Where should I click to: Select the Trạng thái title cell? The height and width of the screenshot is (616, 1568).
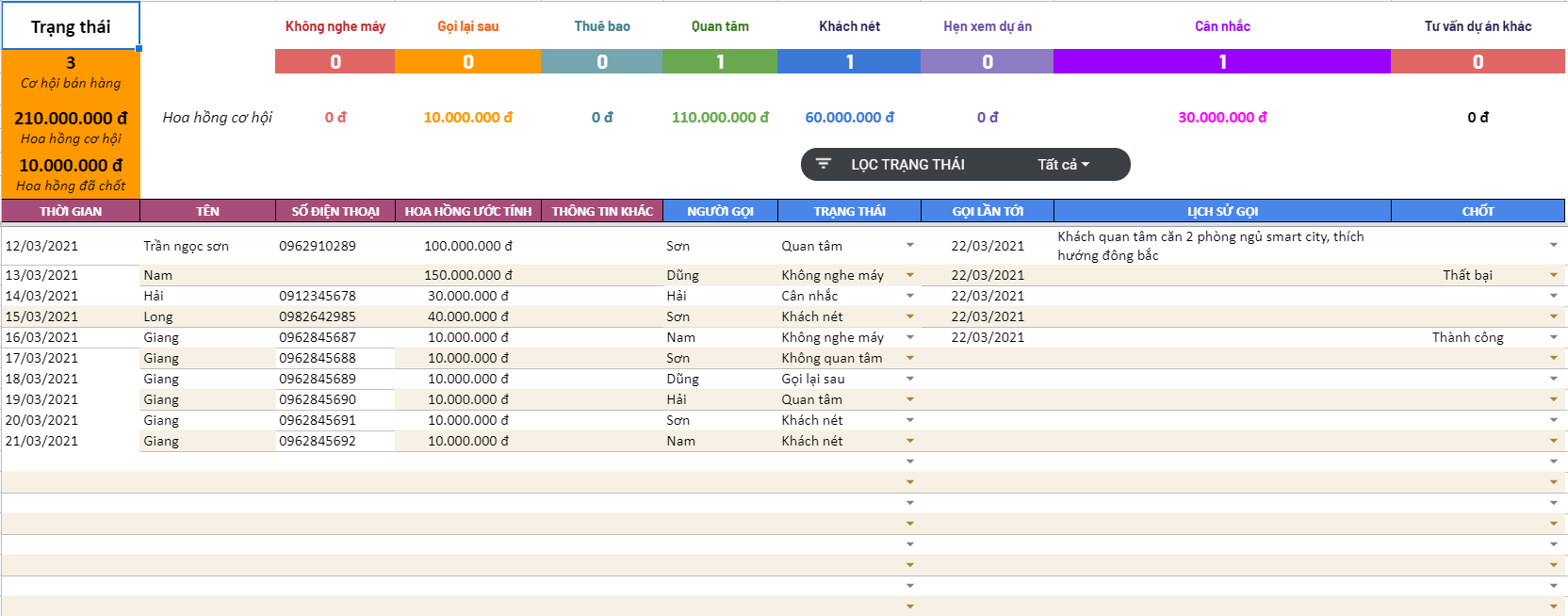(x=71, y=26)
